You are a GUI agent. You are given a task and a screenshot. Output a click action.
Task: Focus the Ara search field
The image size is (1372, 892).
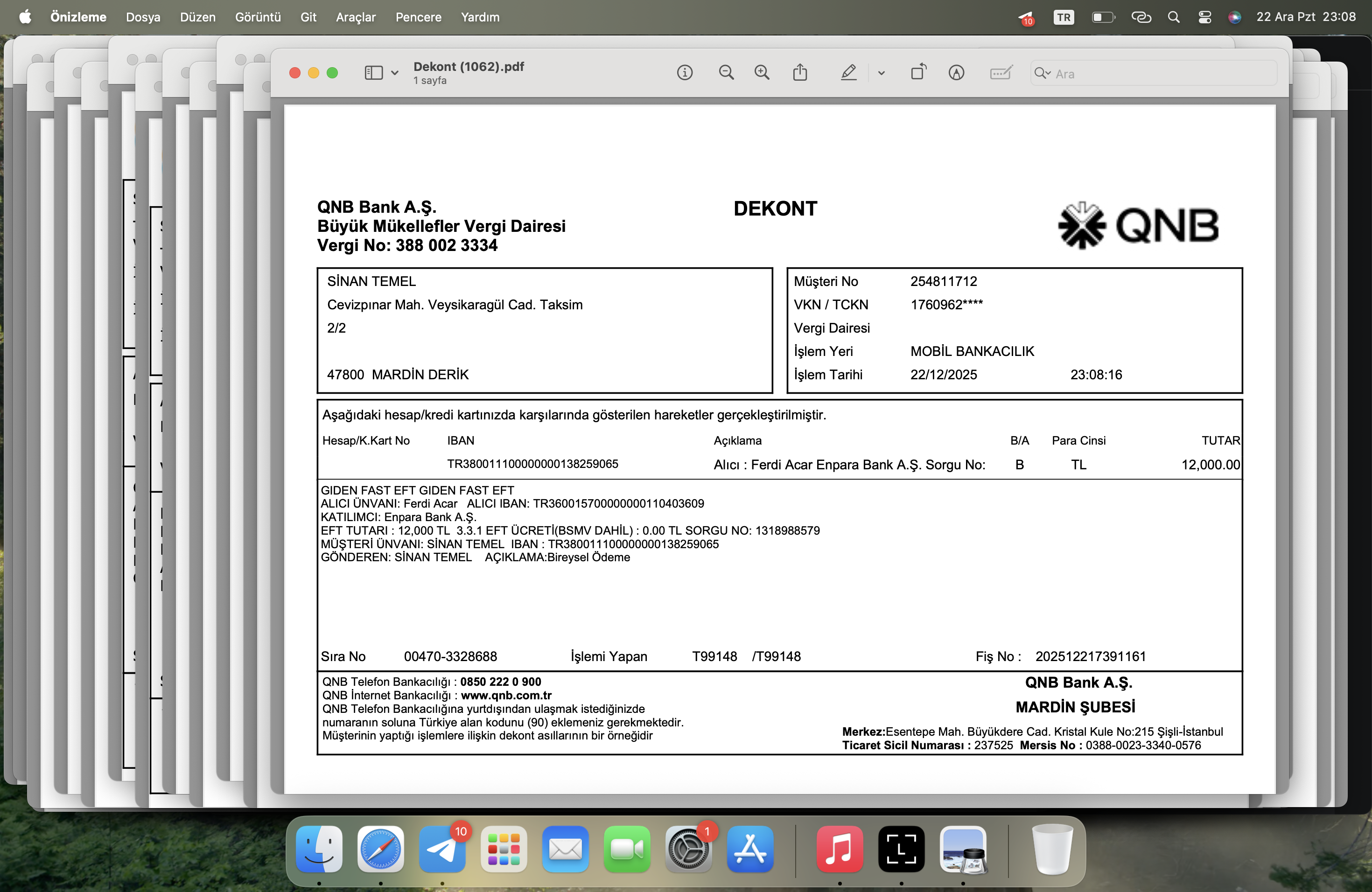coord(1154,73)
